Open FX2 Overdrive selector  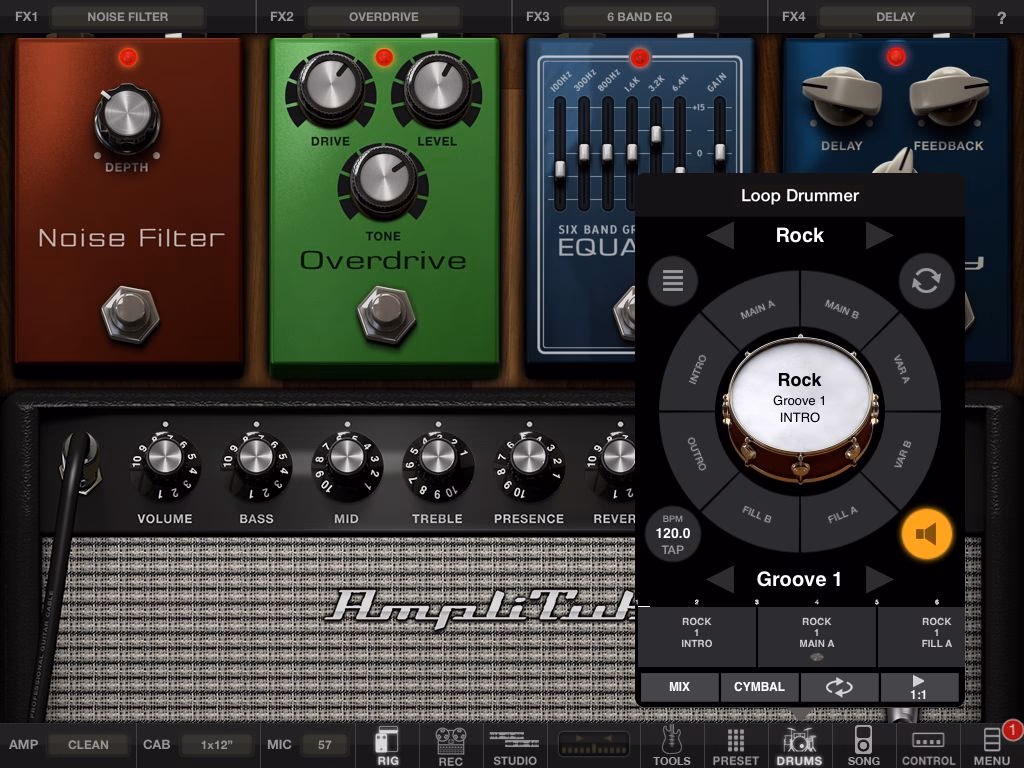click(383, 17)
